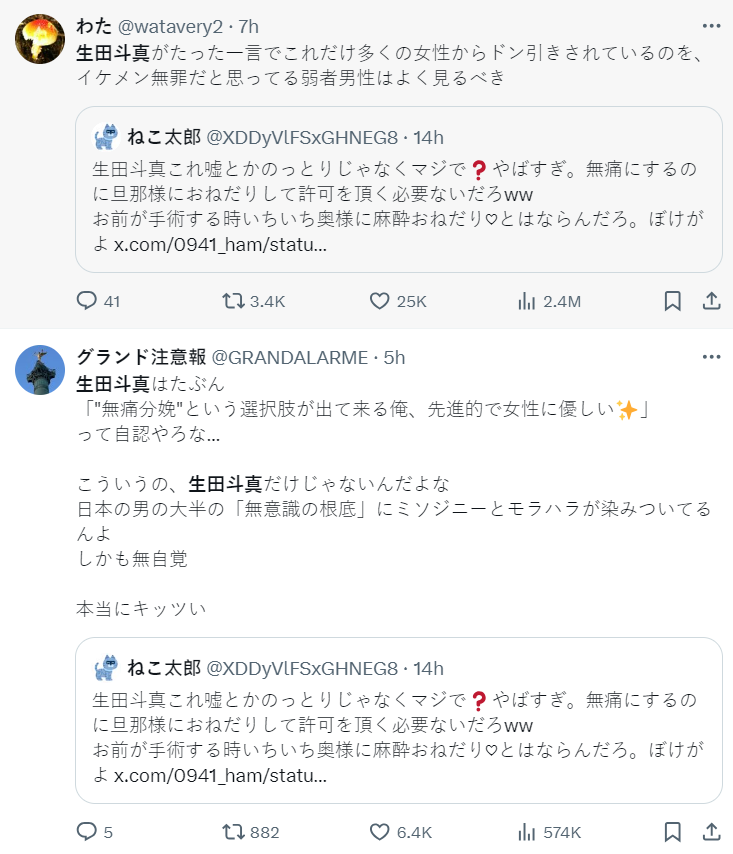
Task: Open わた profile avatar
Action: [40, 40]
